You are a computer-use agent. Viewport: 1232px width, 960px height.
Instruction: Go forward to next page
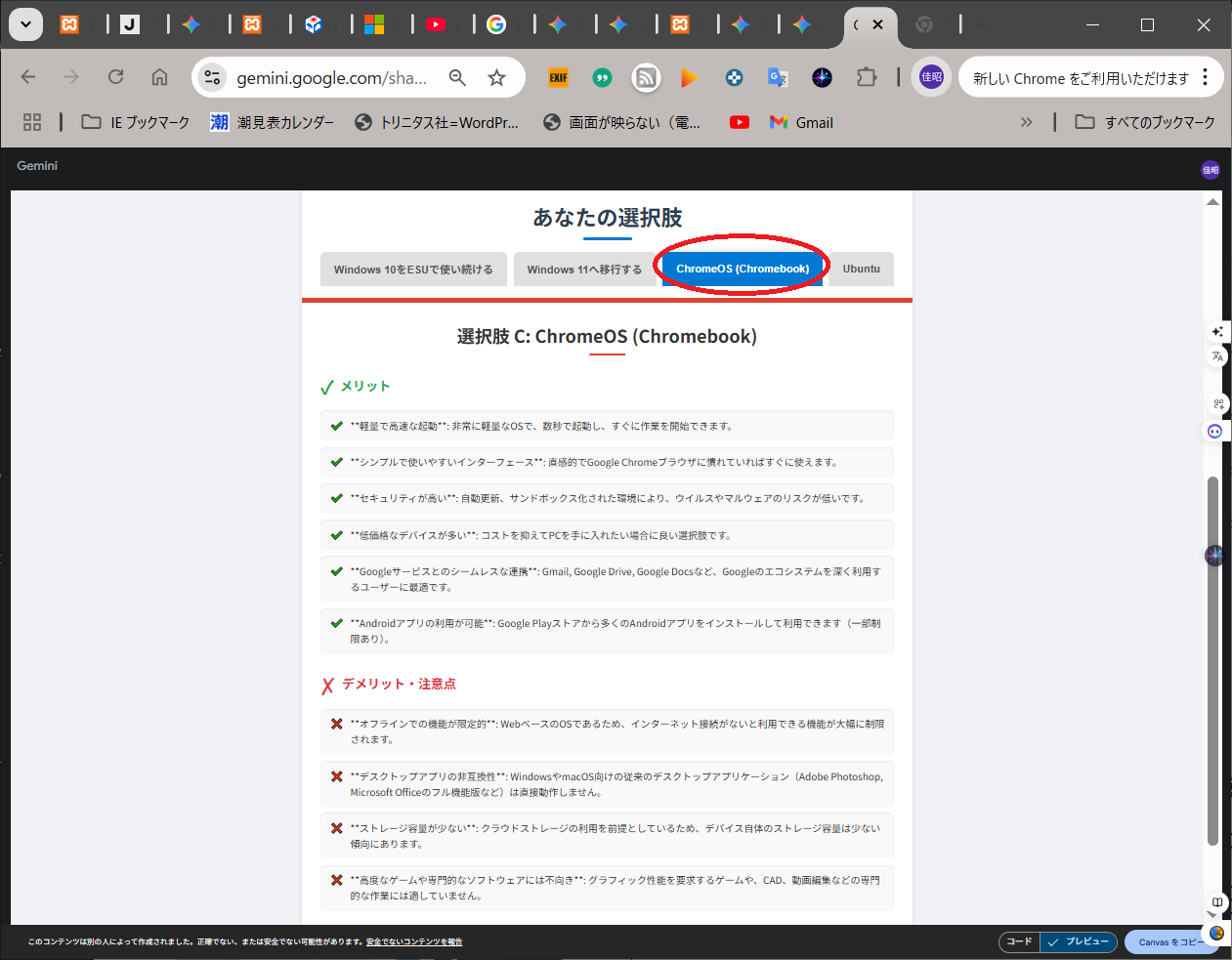[x=71, y=77]
